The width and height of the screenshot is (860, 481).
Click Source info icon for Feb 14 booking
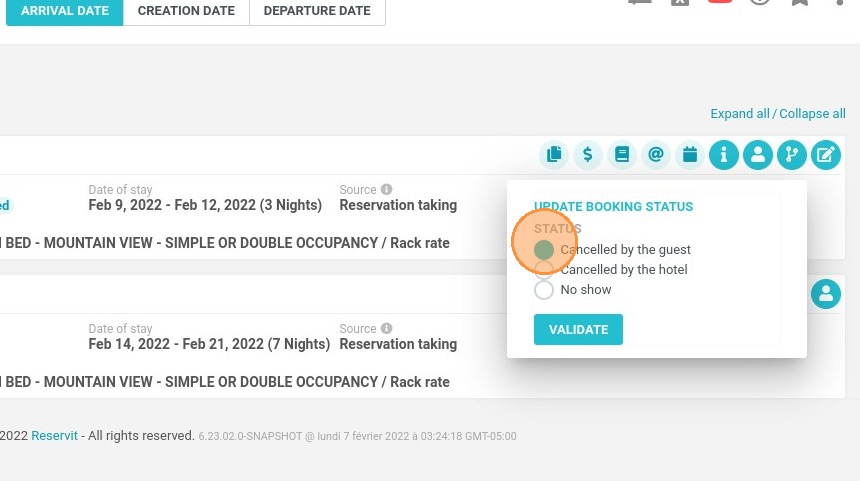387,328
